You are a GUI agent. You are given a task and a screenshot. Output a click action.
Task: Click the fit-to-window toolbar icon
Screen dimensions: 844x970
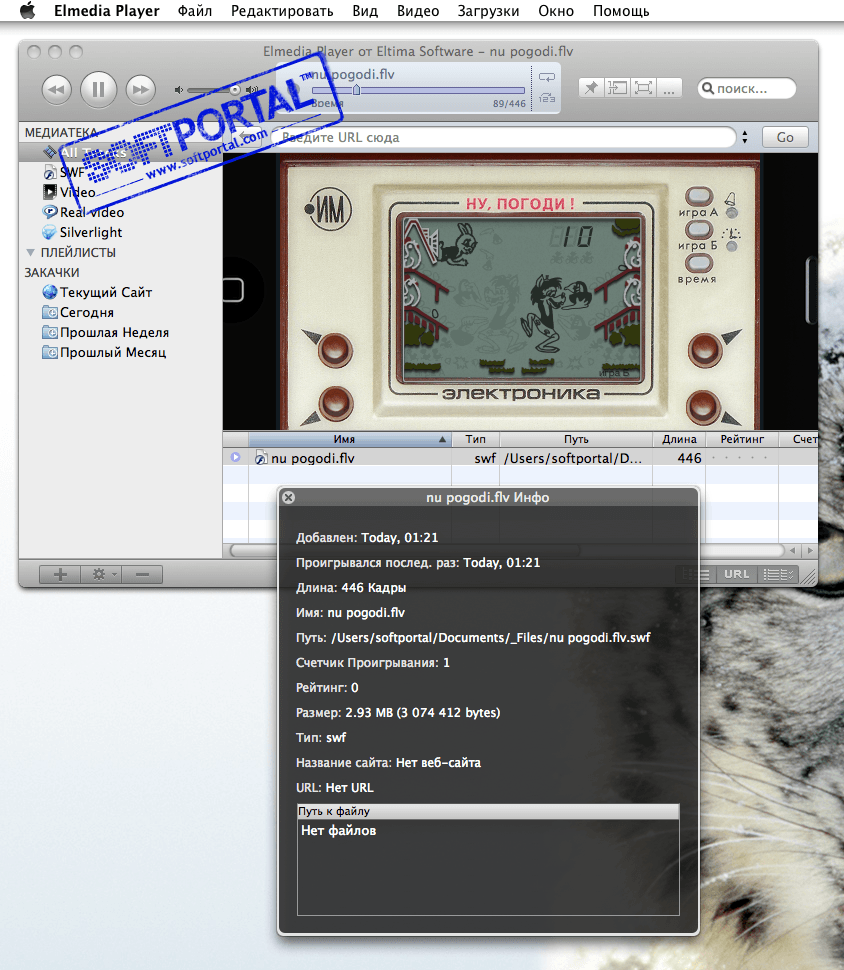[x=617, y=88]
